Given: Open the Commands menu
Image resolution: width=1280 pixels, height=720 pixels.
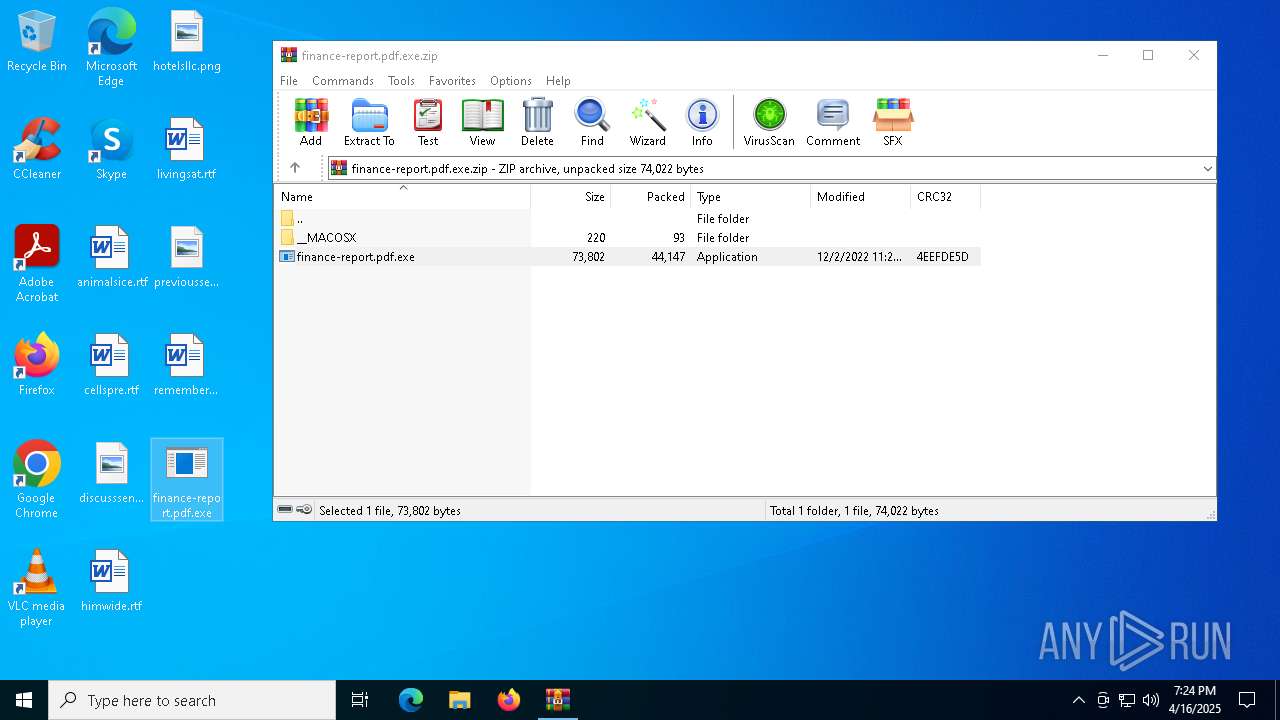Looking at the screenshot, I should (x=343, y=81).
